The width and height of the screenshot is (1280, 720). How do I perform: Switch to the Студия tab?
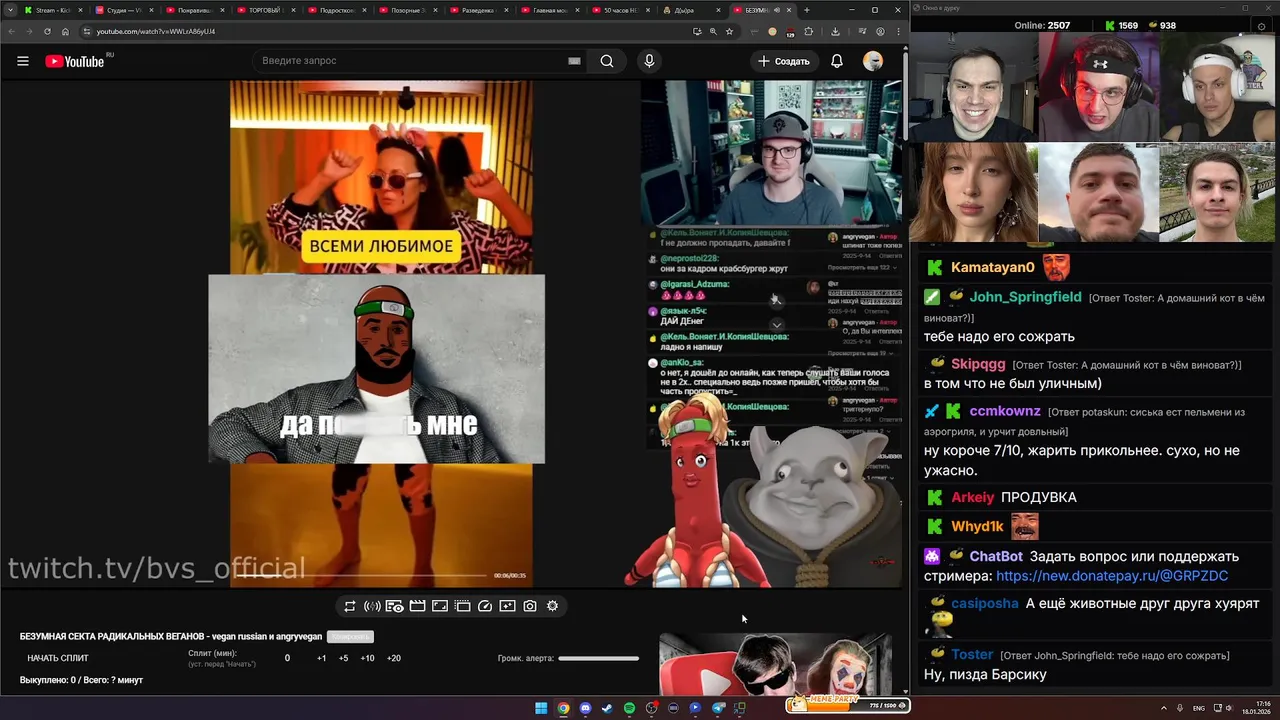tap(124, 10)
